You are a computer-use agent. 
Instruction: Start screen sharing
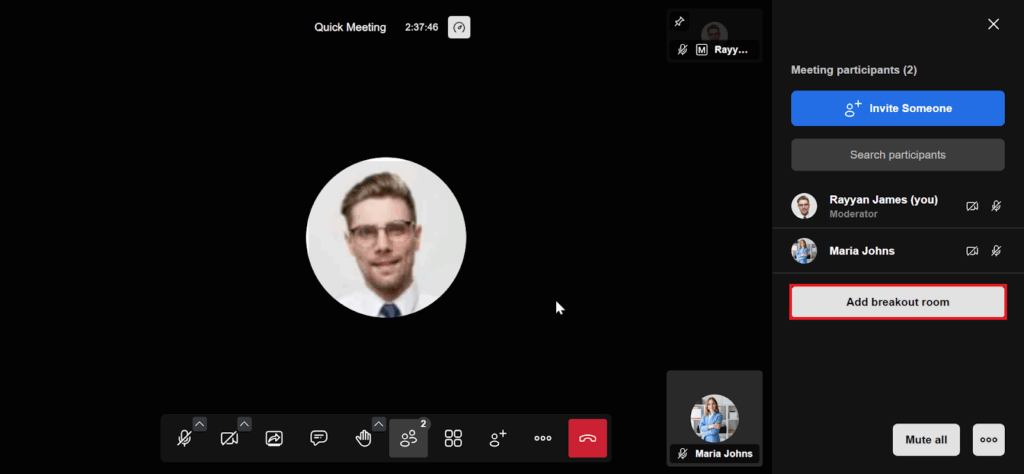274,438
